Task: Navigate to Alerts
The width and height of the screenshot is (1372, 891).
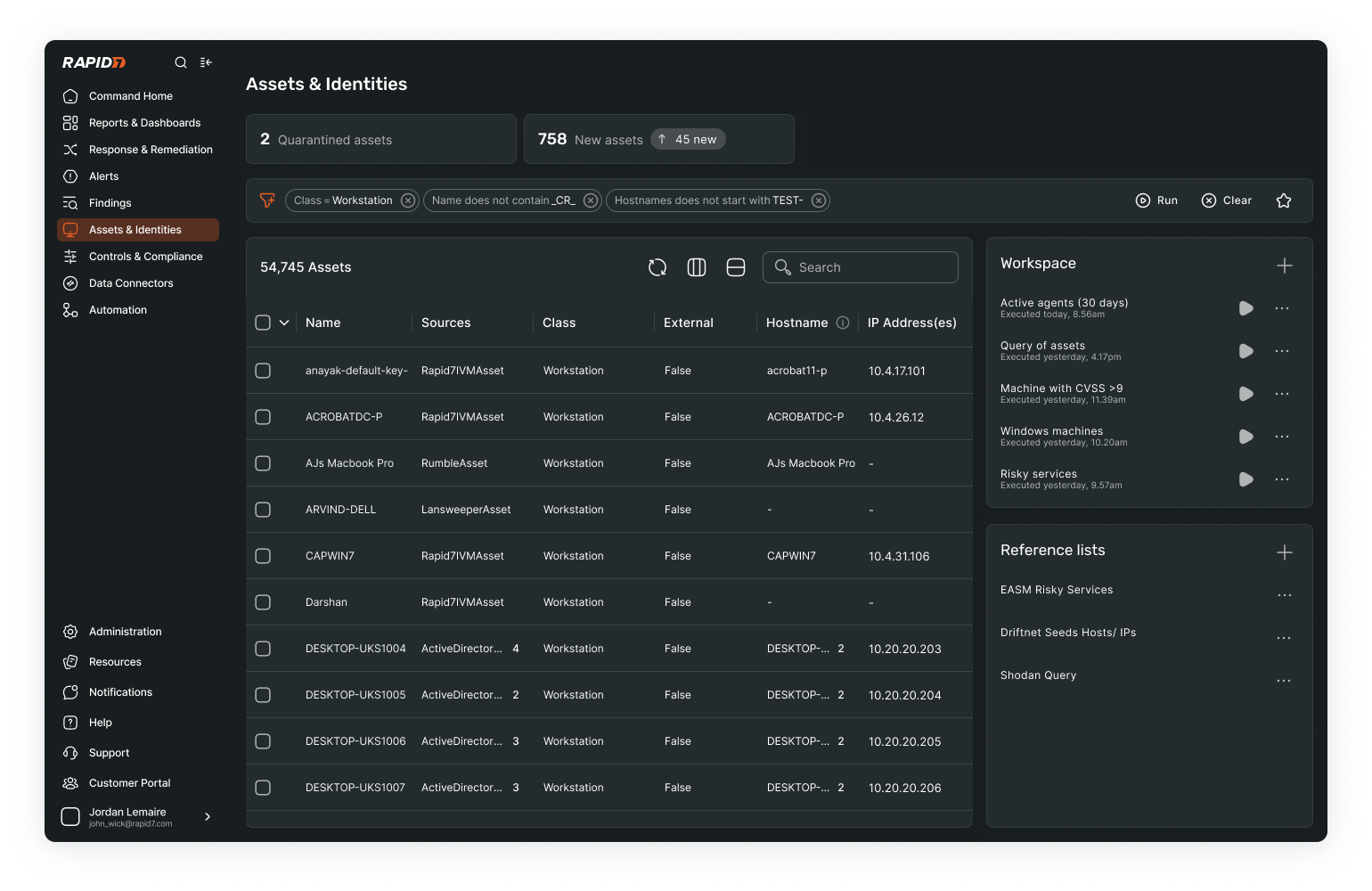Action: [x=138, y=176]
